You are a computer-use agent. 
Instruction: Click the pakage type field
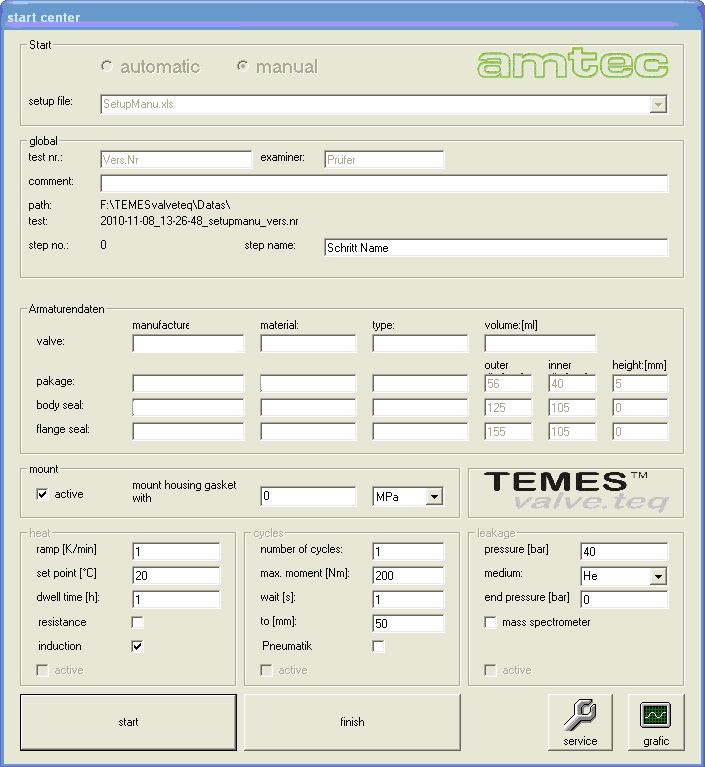(420, 384)
